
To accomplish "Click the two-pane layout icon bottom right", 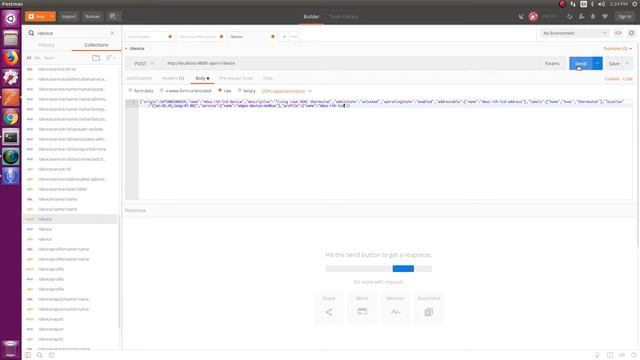I will [609, 355].
